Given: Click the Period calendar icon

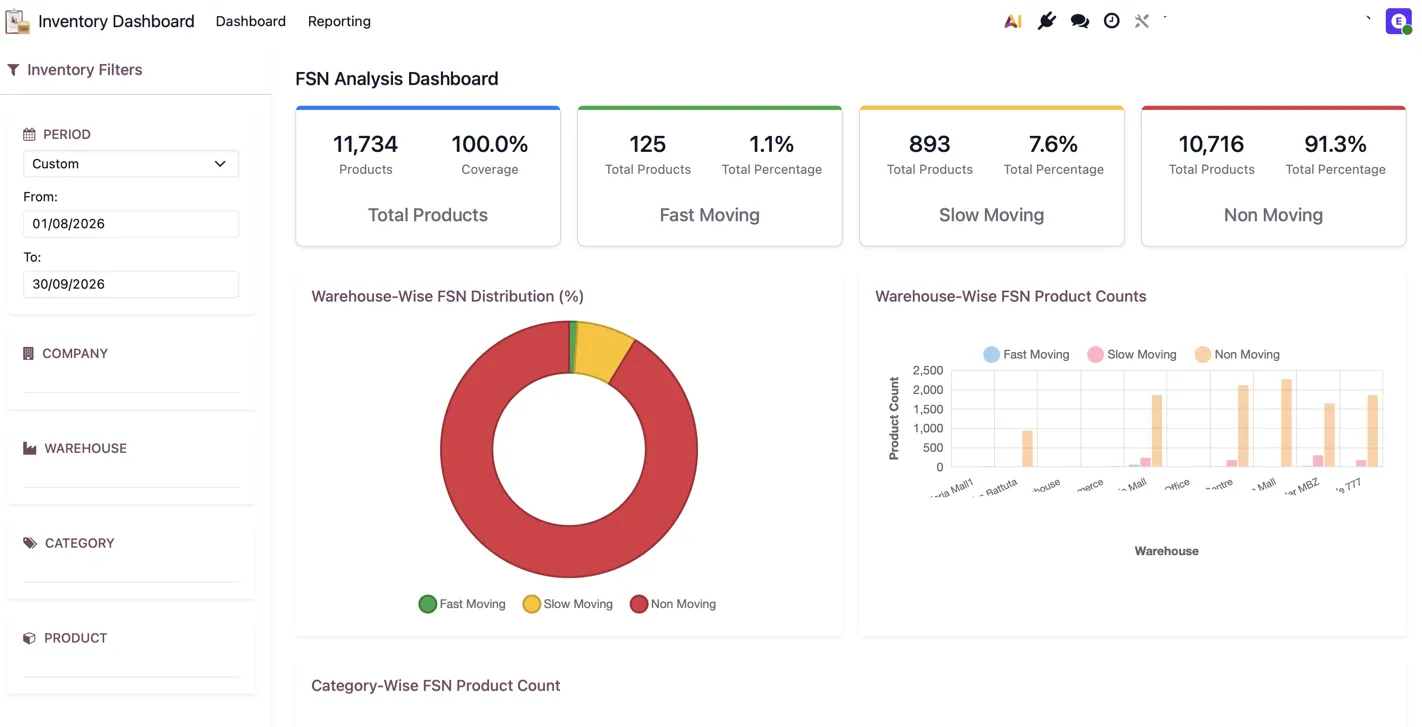Looking at the screenshot, I should pyautogui.click(x=29, y=134).
